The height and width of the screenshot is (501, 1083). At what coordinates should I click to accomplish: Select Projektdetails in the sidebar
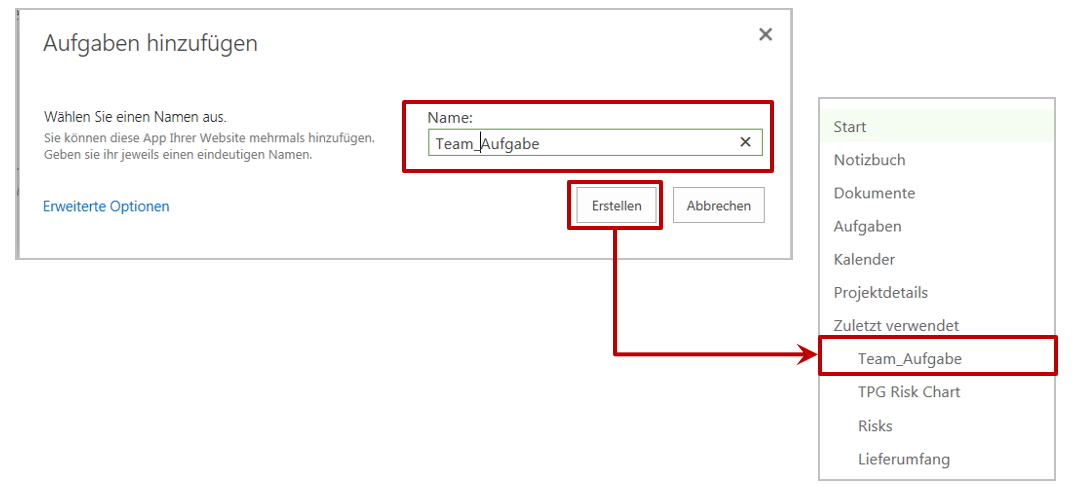pyautogui.click(x=880, y=292)
